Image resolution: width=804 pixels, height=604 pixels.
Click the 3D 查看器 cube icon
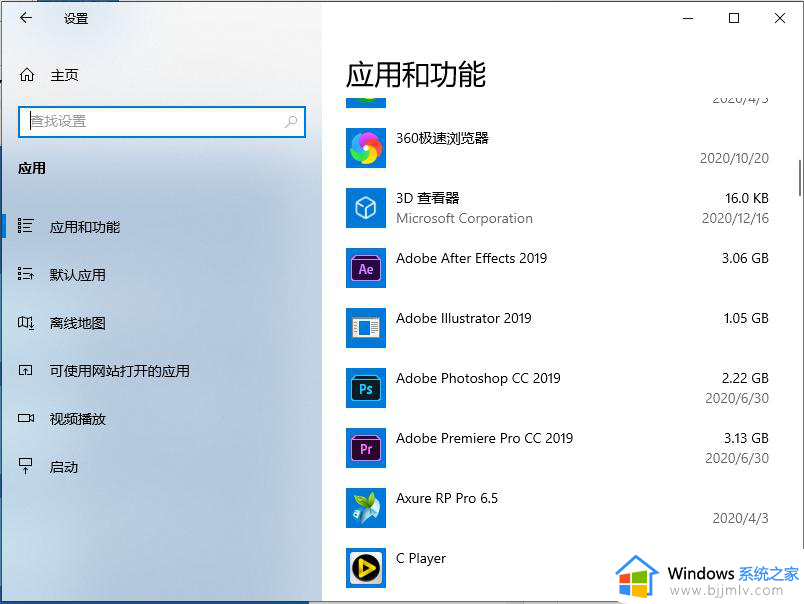(366, 208)
